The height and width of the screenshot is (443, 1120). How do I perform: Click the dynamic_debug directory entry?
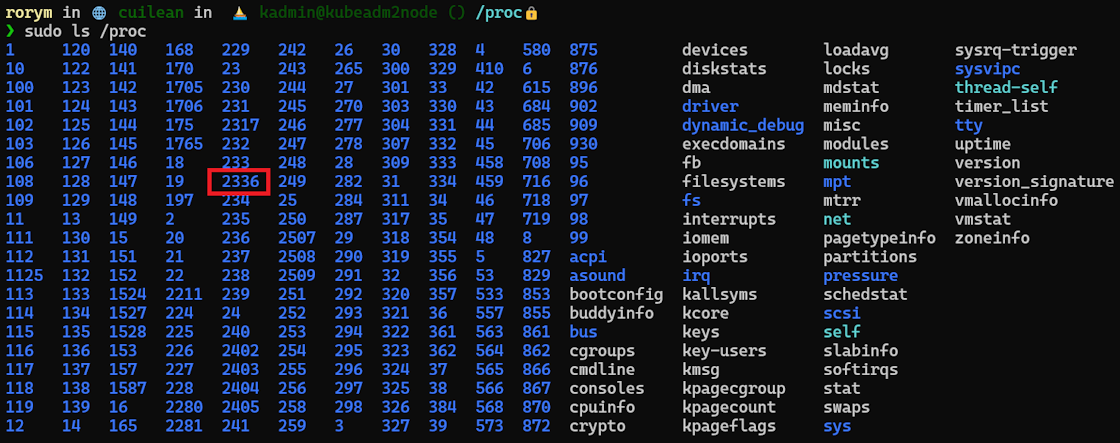(x=742, y=125)
